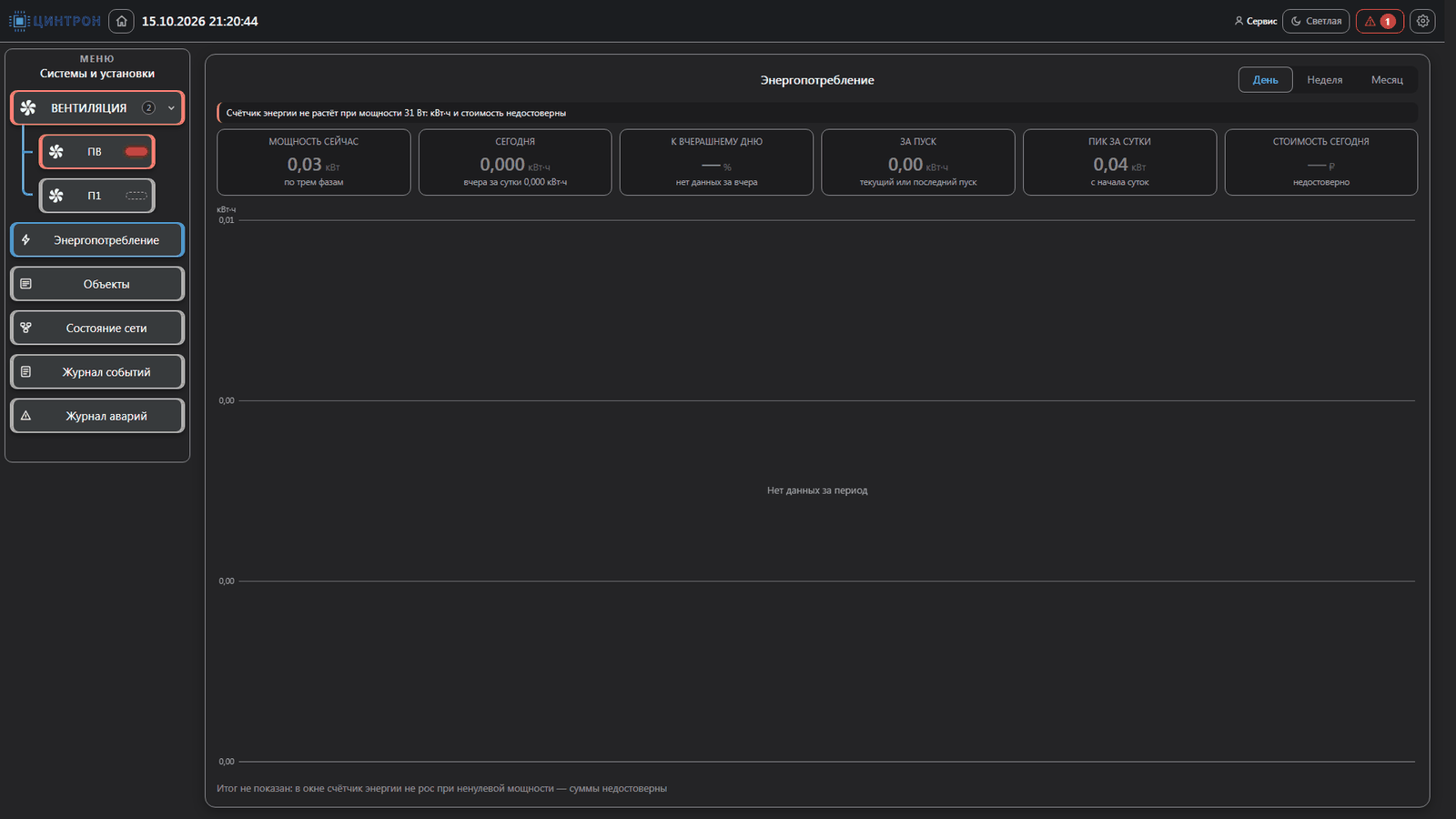
Task: Click the 'Системы и установки' heading
Action: point(97,74)
